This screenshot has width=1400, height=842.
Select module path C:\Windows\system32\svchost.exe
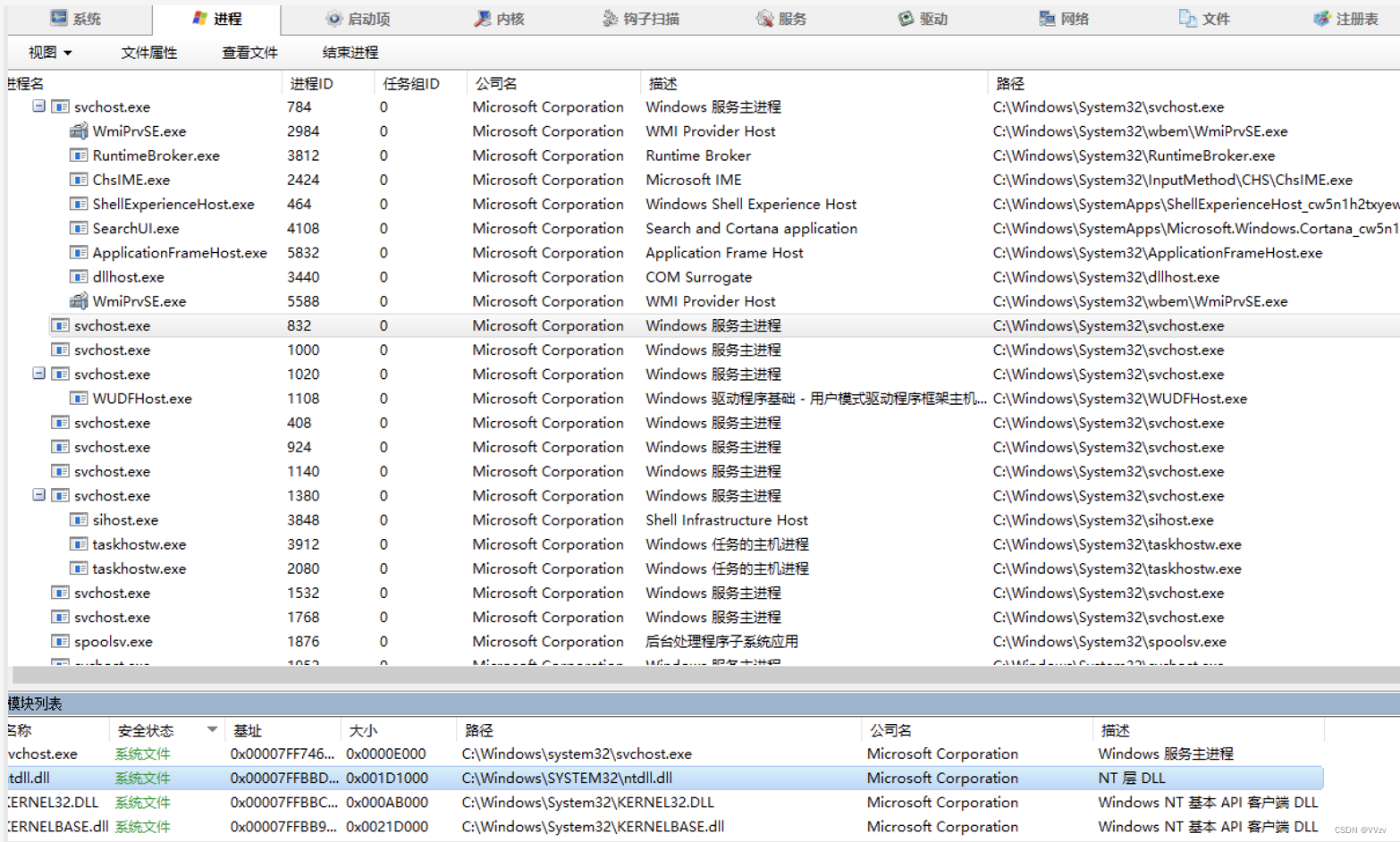point(577,754)
